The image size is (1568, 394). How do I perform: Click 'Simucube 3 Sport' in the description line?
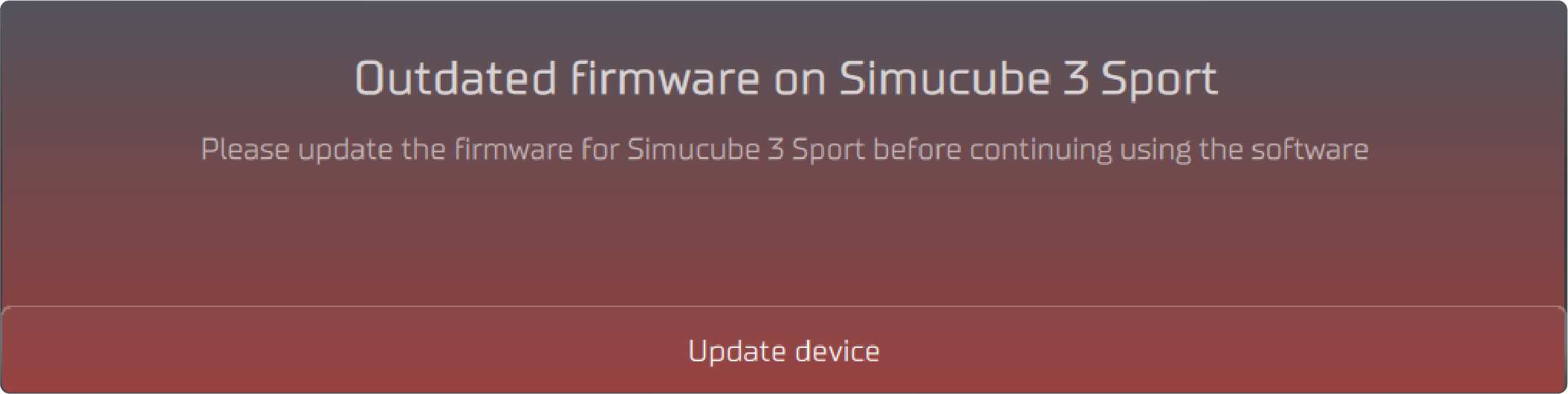[x=746, y=149]
